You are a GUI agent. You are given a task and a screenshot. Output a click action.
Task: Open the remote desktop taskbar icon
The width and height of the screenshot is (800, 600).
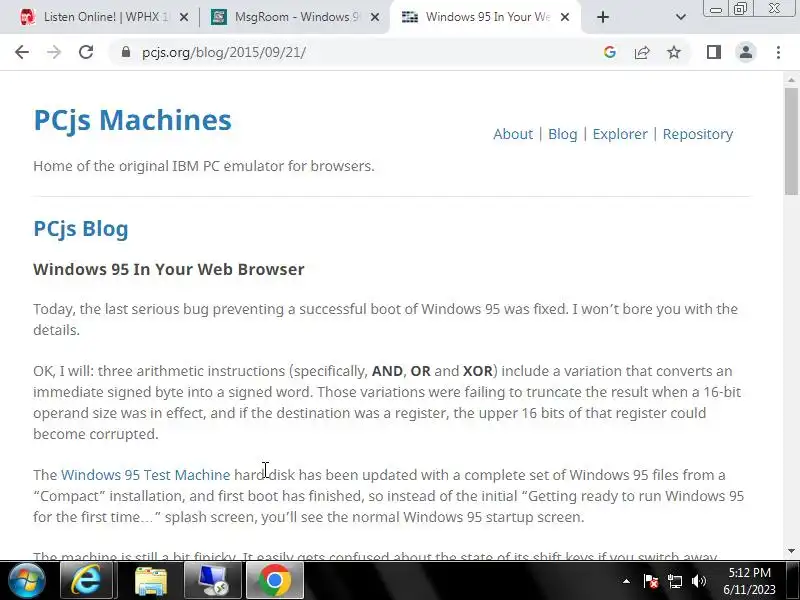coord(213,581)
